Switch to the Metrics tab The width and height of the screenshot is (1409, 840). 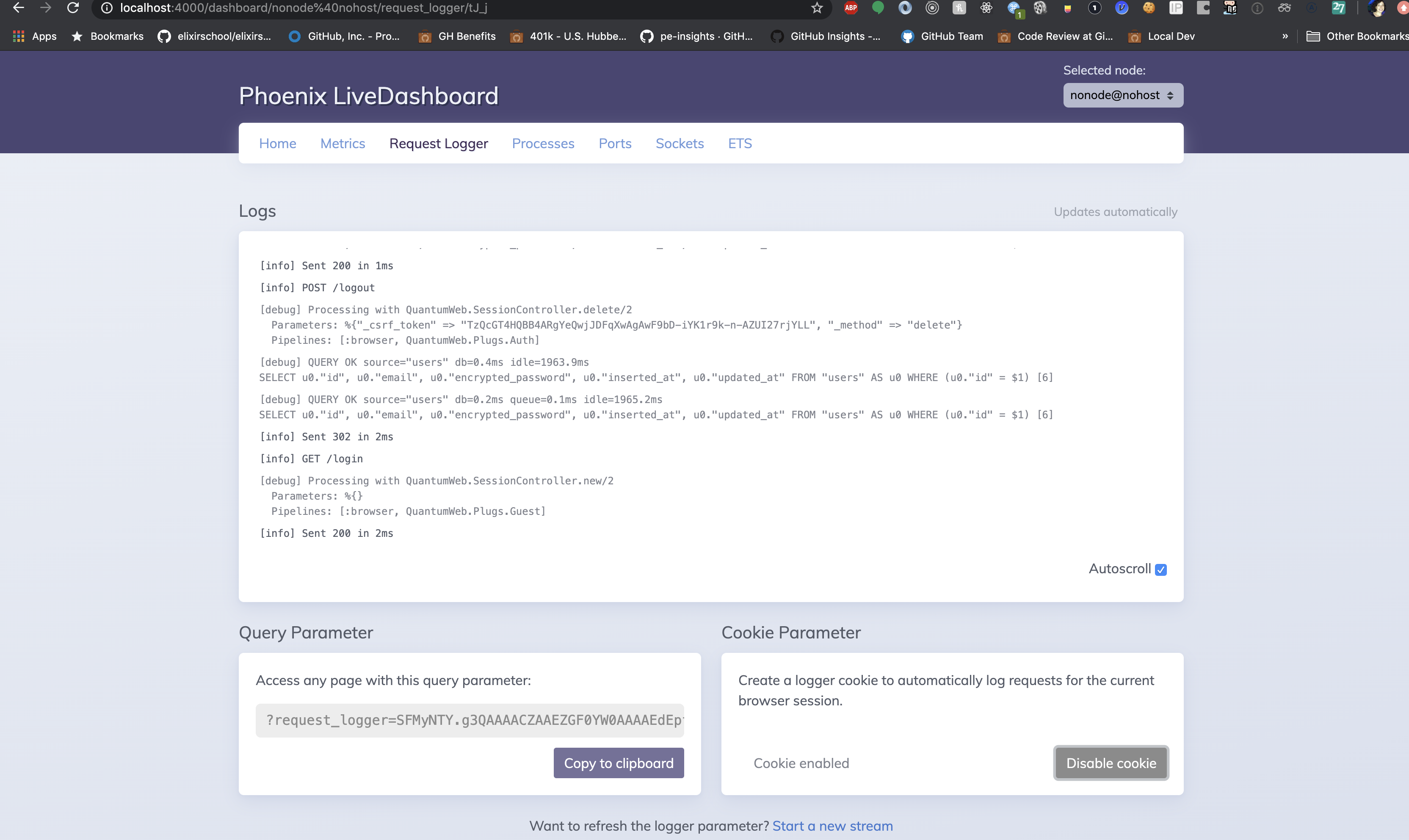point(343,143)
